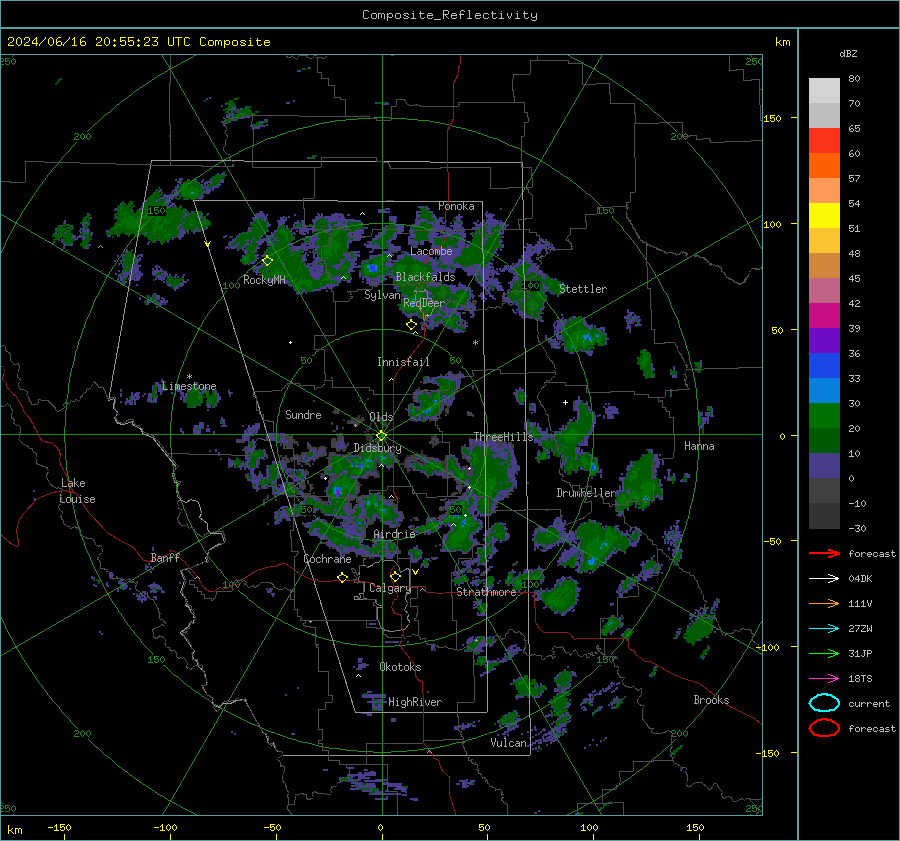Click the Hanna city label
The image size is (900, 841).
[x=699, y=446]
